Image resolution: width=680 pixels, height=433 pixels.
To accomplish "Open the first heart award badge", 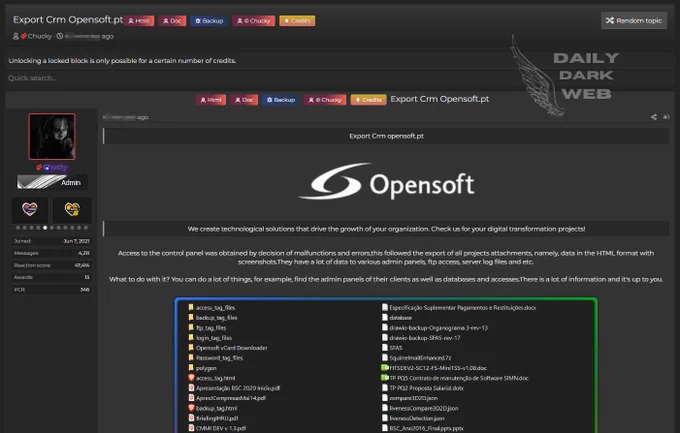I will click(30, 210).
